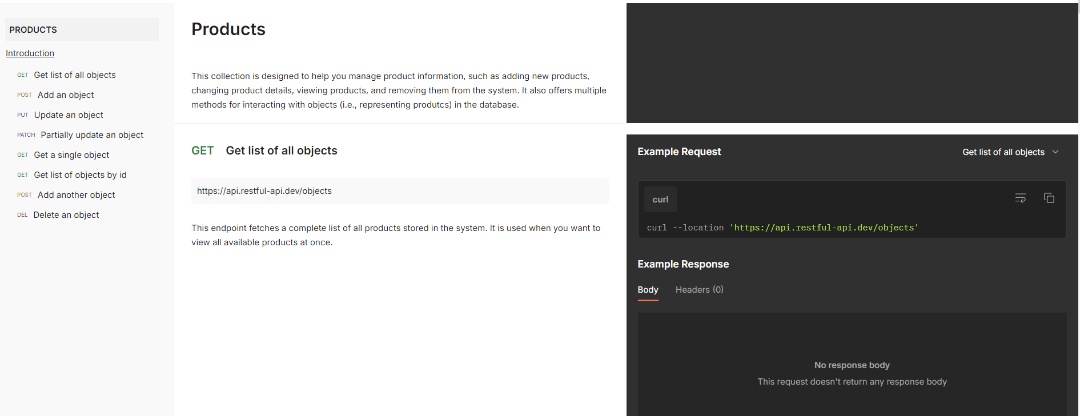
Task: Select 'Get a single object' in sidebar
Action: point(63,155)
